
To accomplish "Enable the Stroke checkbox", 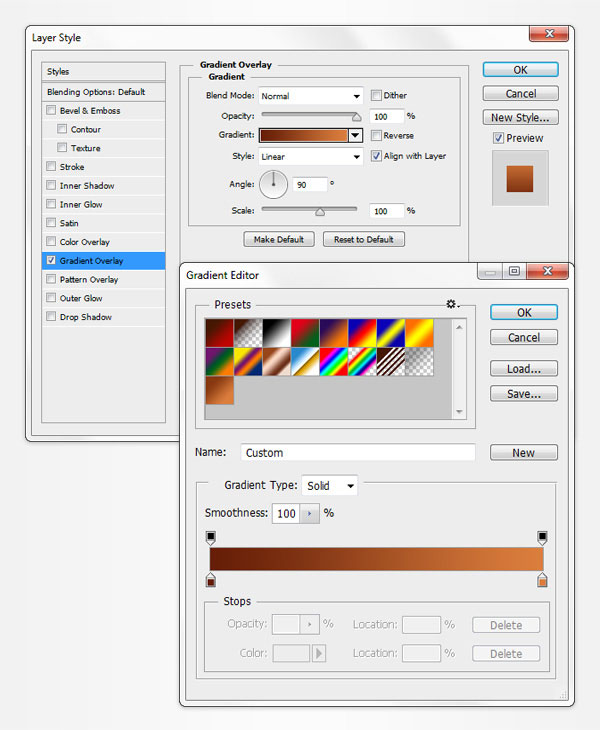I will (x=51, y=166).
